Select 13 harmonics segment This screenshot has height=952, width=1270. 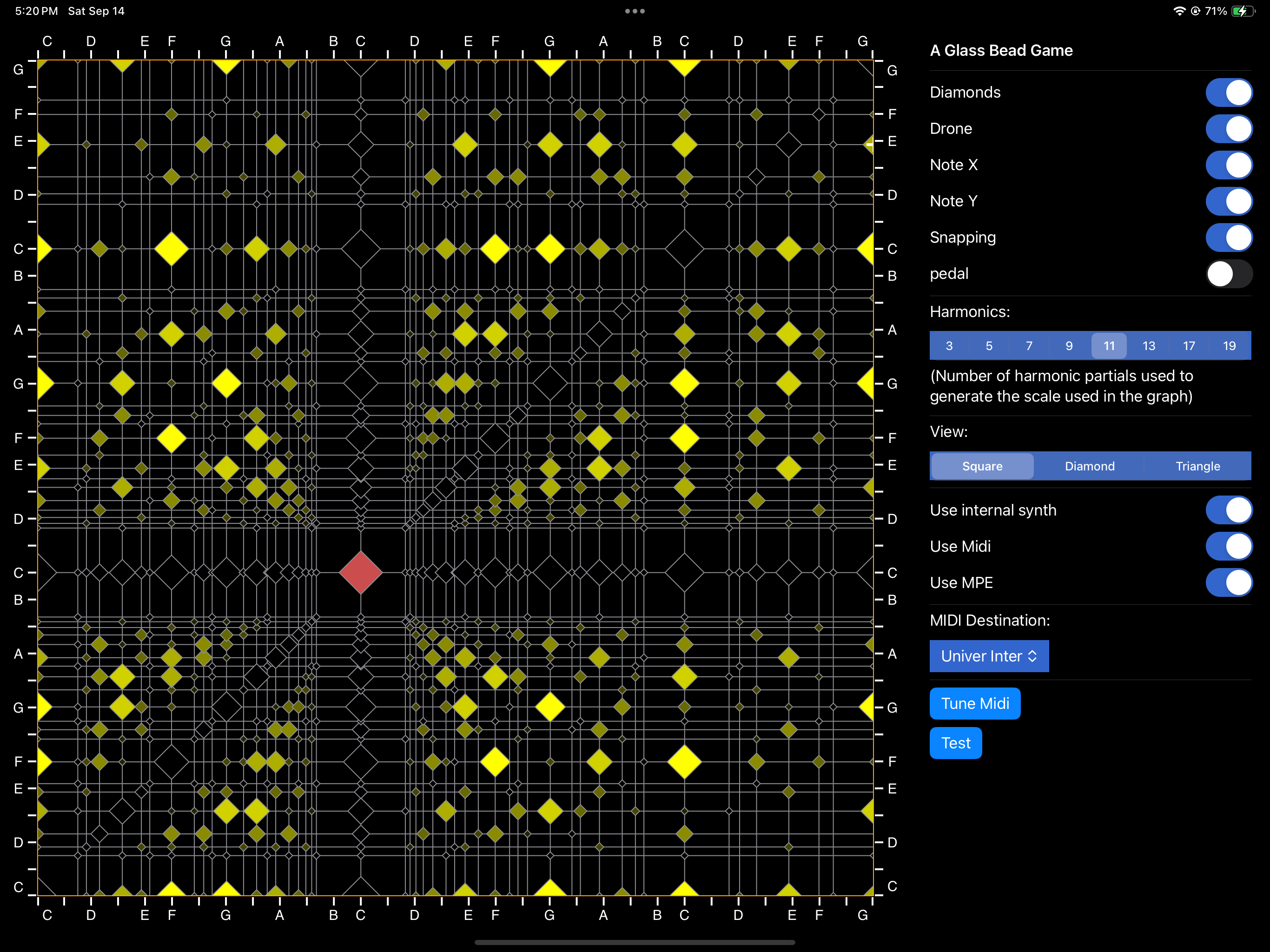(x=1148, y=346)
